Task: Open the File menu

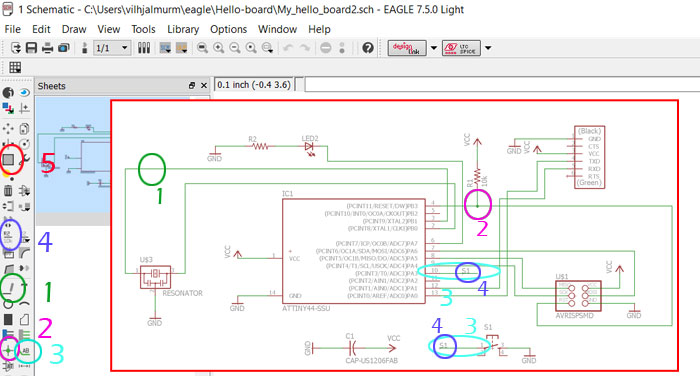Action: coord(12,29)
